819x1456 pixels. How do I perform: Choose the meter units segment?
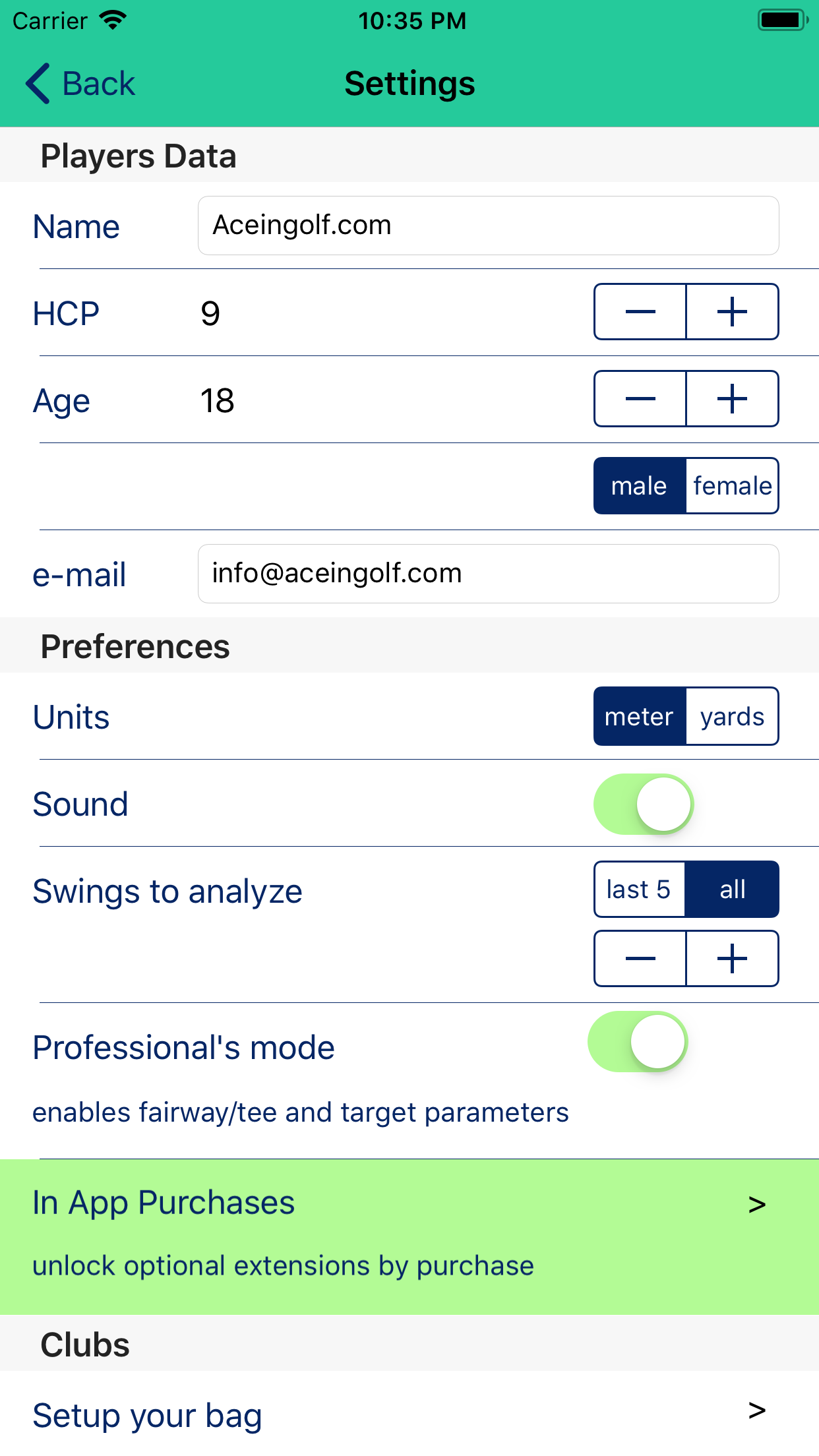[x=640, y=717]
